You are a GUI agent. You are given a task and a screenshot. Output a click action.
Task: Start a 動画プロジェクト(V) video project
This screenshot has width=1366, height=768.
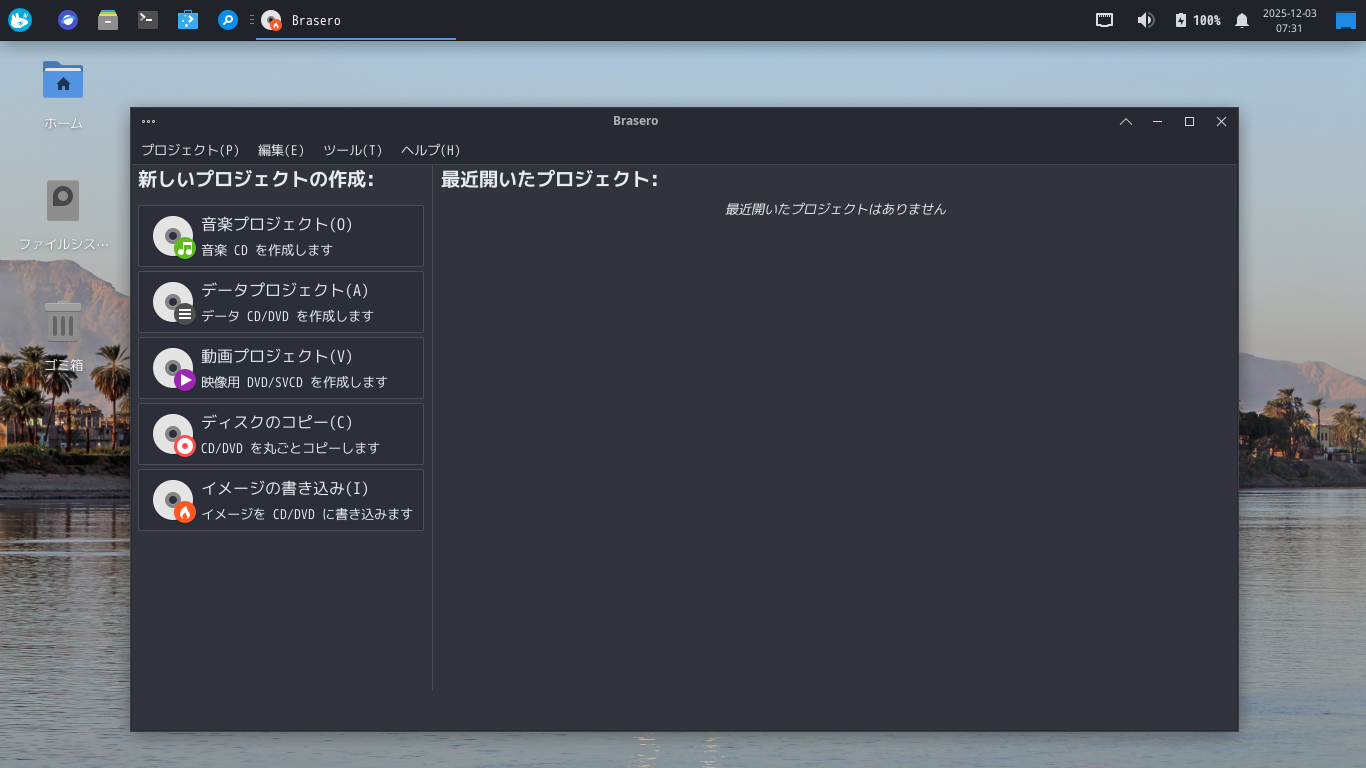[x=281, y=368]
